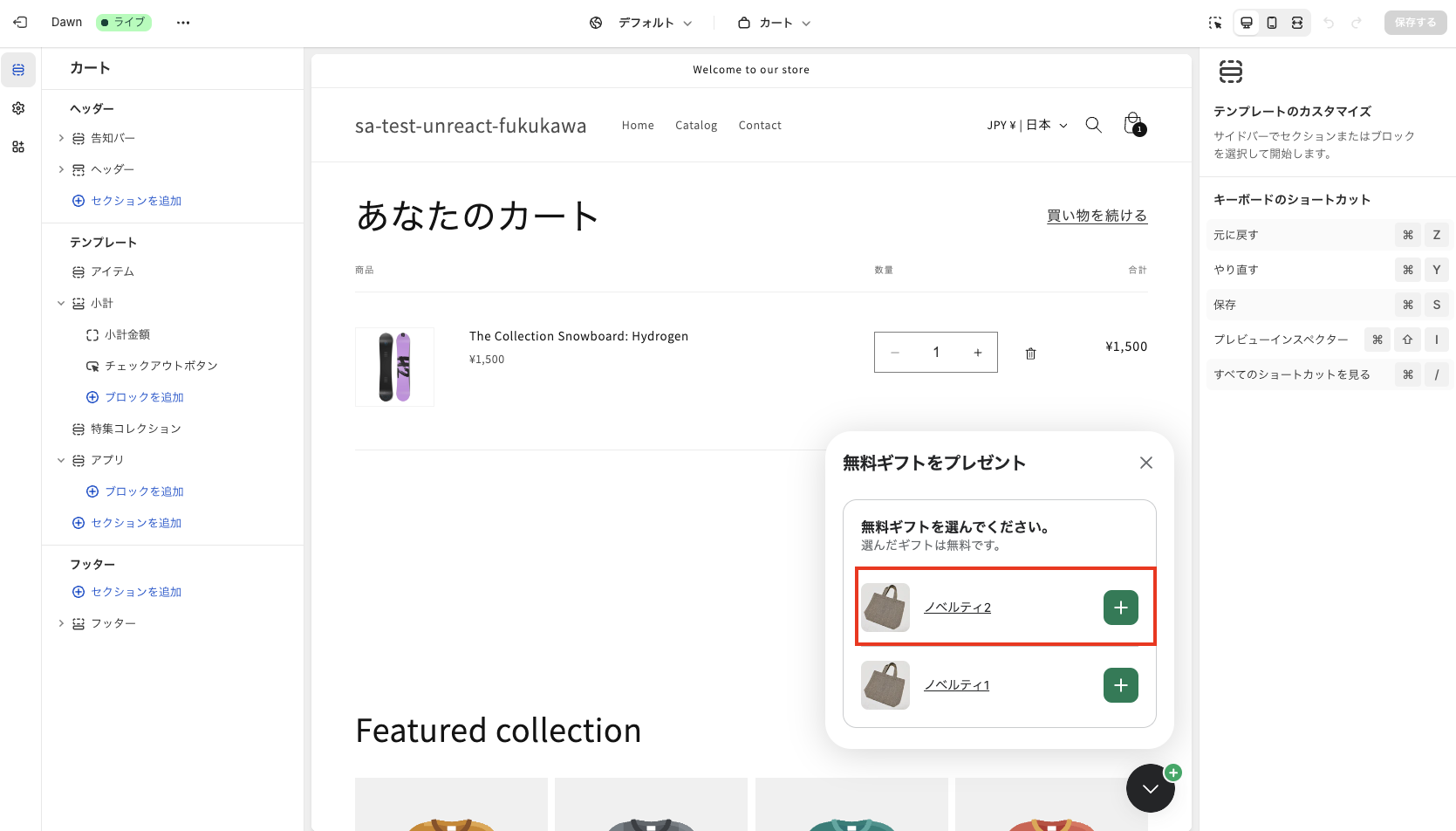Screen dimensions: 1456x831
Task: Open the デフォルト theme style dropdown
Action: pos(650,23)
